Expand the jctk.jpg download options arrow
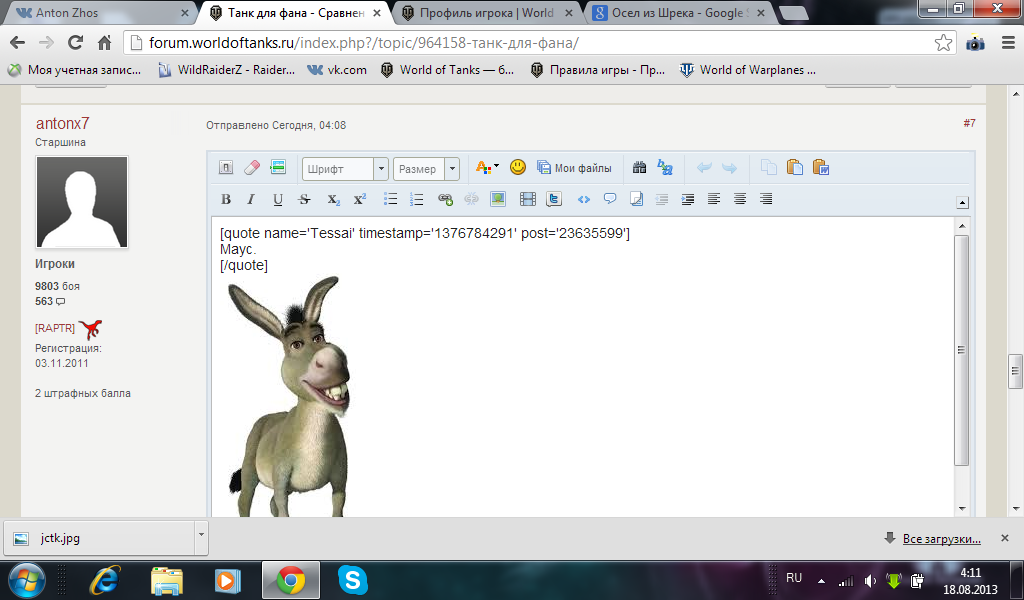The height and width of the screenshot is (600, 1024). pyautogui.click(x=201, y=537)
